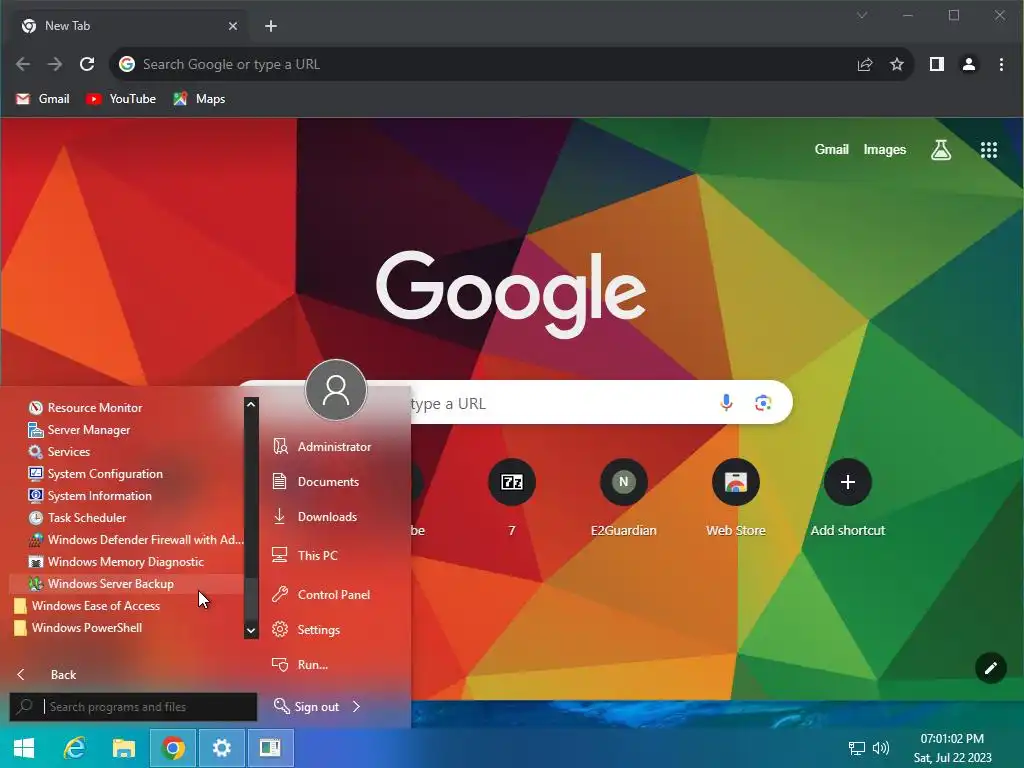Click the user avatar picture in the start menu

click(x=336, y=390)
